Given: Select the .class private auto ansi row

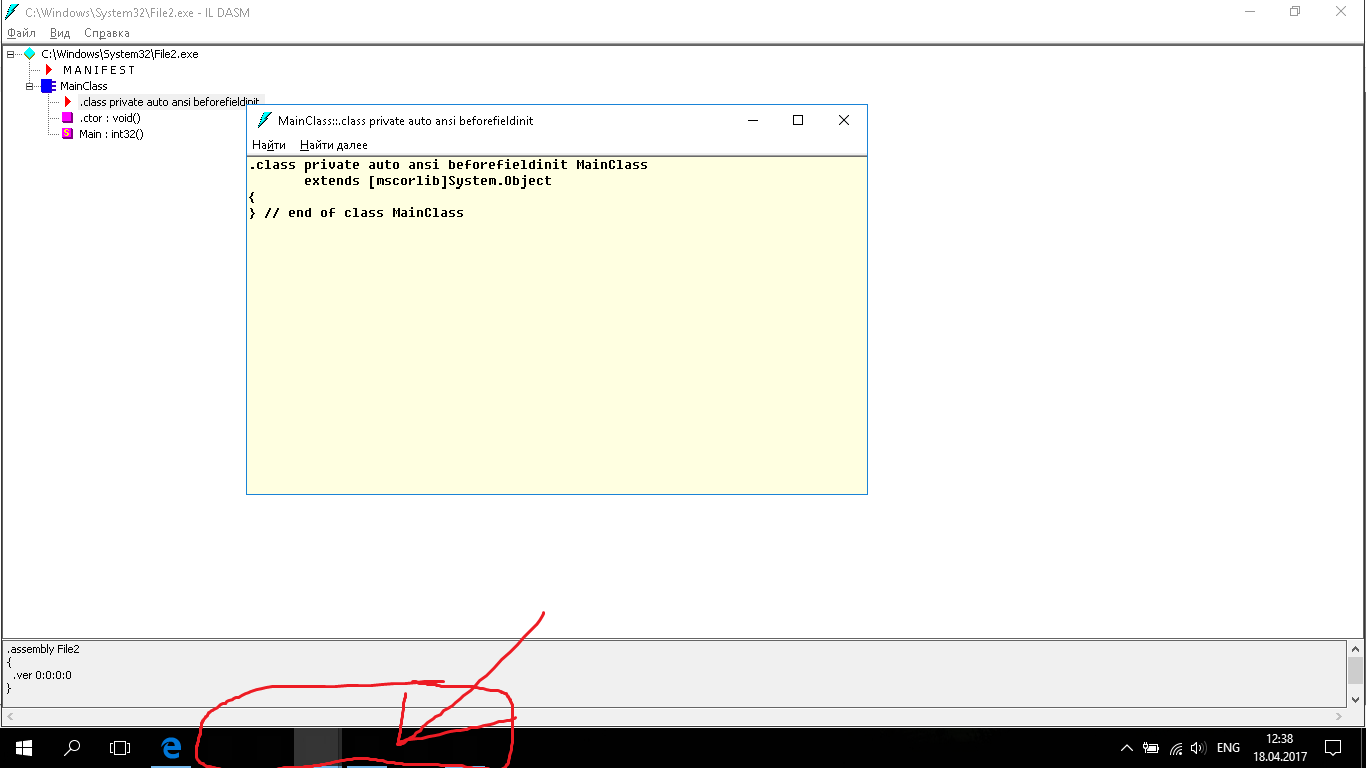Looking at the screenshot, I should click(x=170, y=102).
